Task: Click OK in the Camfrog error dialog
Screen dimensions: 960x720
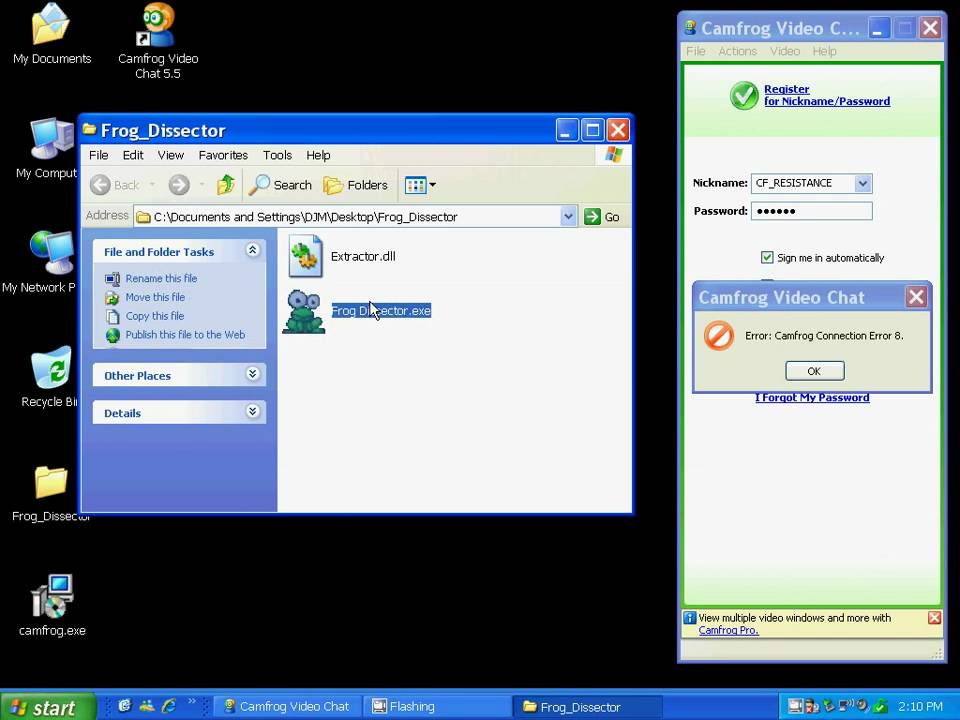Action: 815,371
